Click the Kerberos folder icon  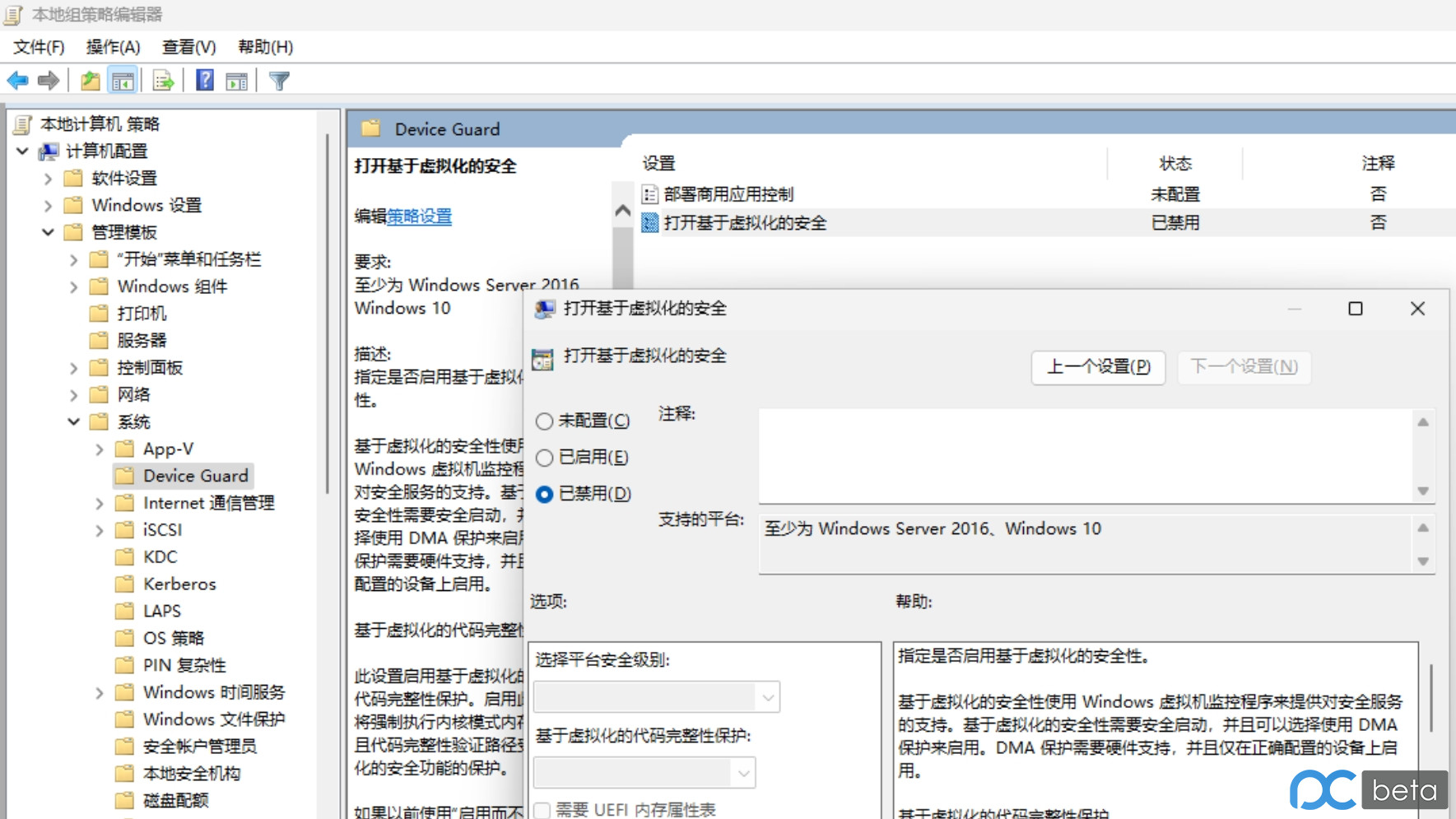[124, 584]
